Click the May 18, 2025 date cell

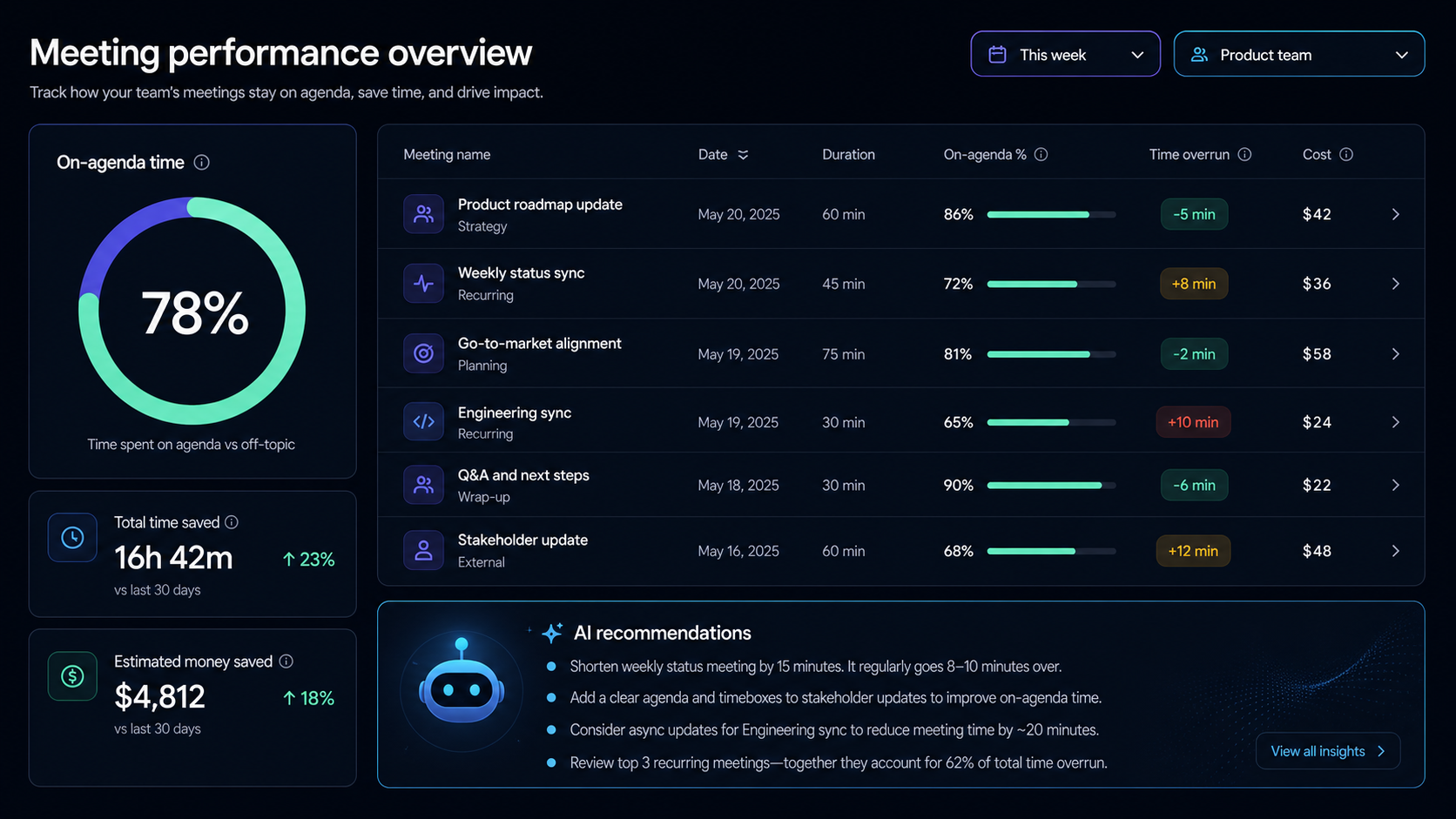(738, 485)
